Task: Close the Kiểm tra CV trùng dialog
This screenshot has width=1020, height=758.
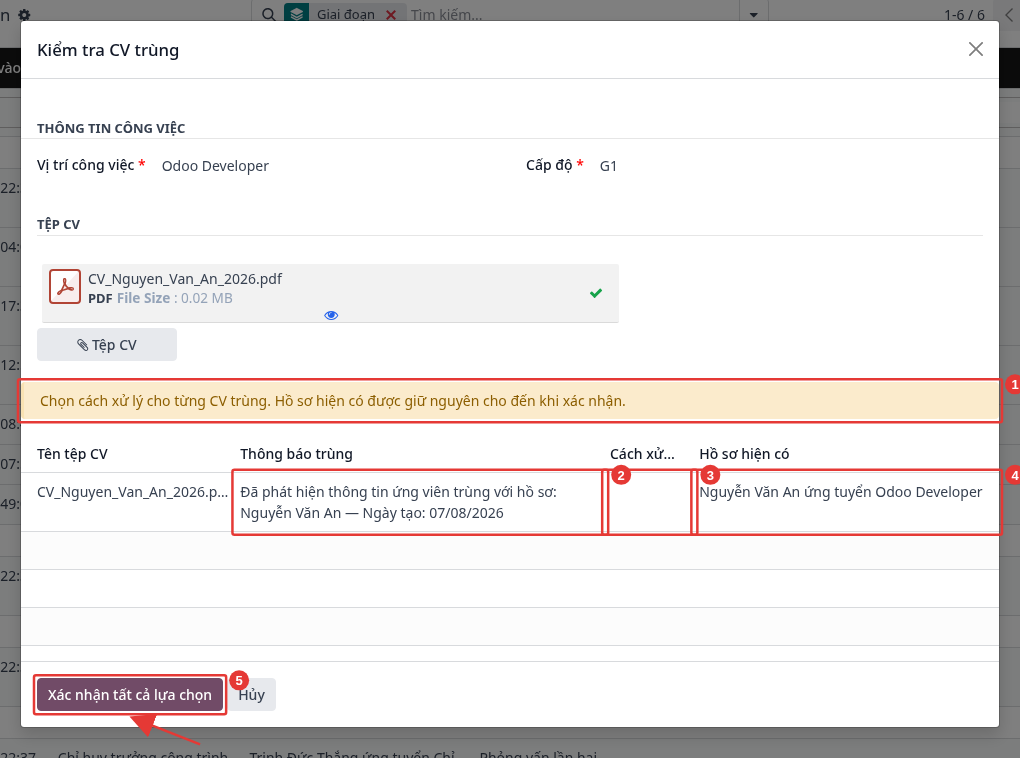Action: [x=975, y=49]
